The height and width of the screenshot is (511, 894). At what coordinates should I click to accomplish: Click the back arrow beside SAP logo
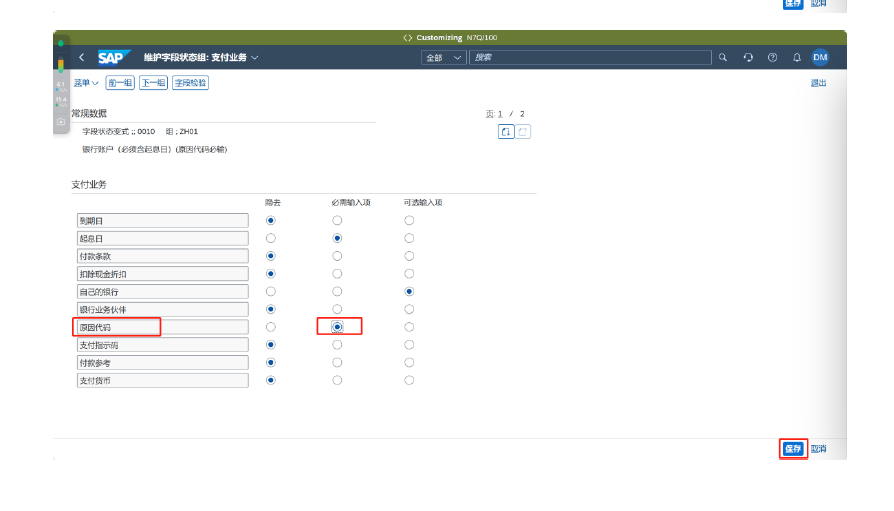81,58
